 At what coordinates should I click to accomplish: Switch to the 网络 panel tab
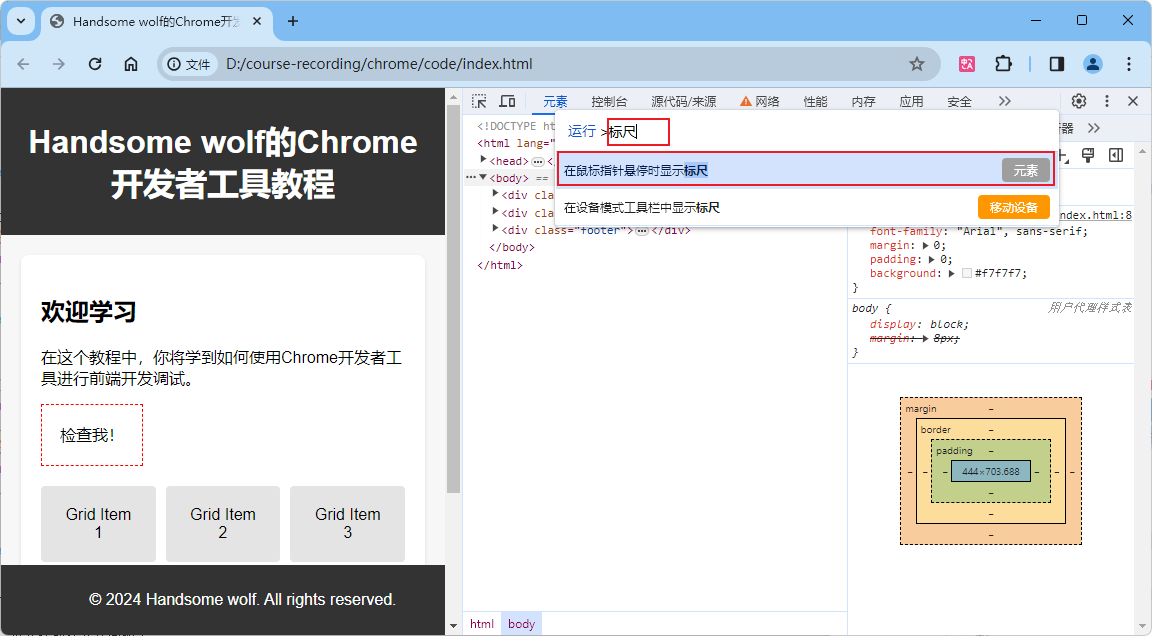(x=760, y=101)
